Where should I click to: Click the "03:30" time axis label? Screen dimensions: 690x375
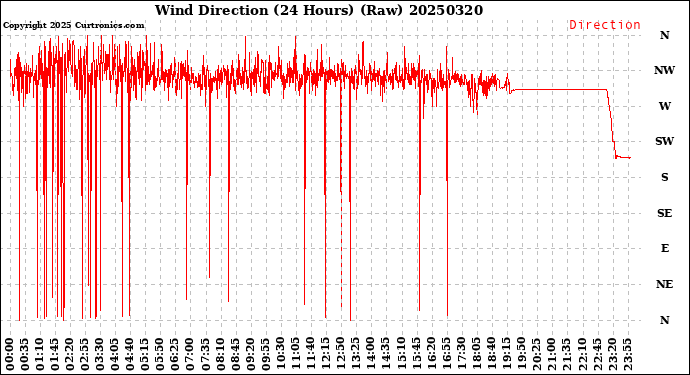[100, 355]
